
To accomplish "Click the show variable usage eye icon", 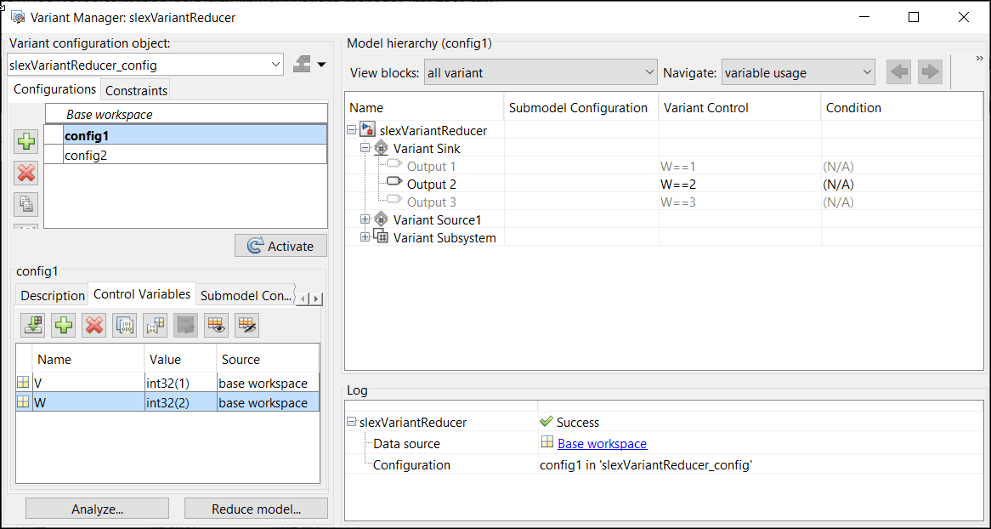I will pyautogui.click(x=215, y=324).
